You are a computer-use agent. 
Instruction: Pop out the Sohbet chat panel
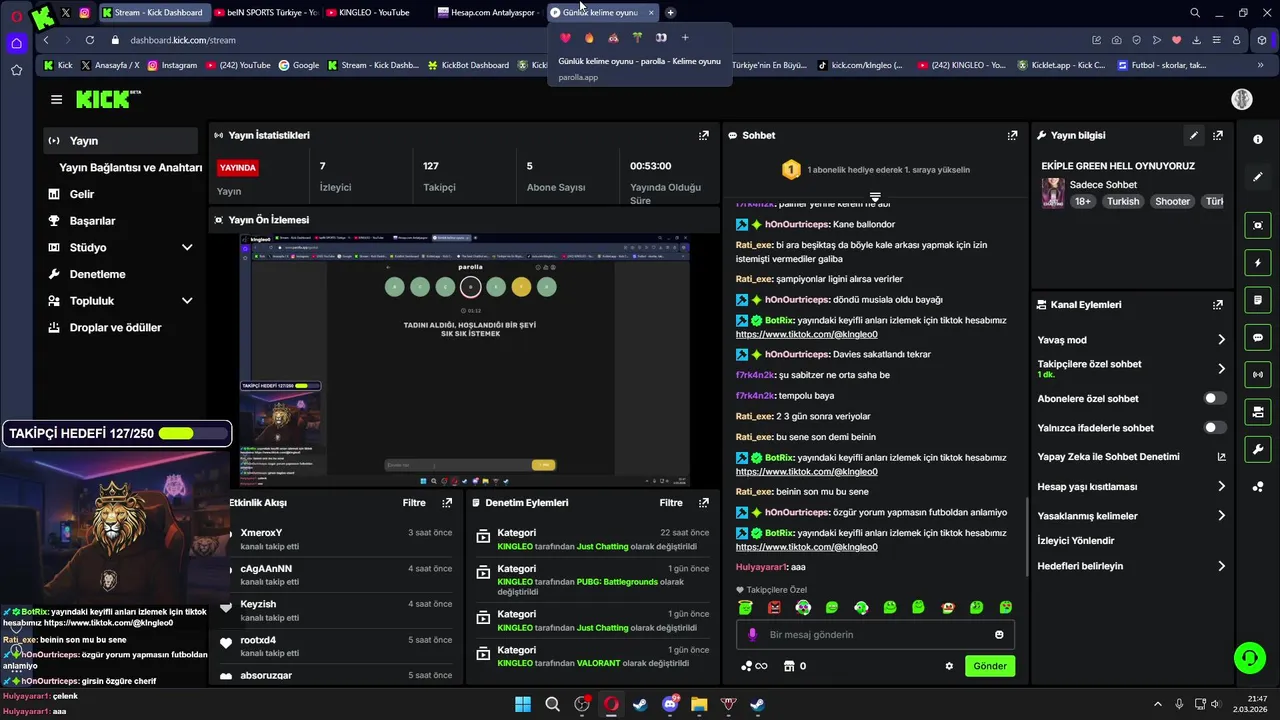(1012, 135)
